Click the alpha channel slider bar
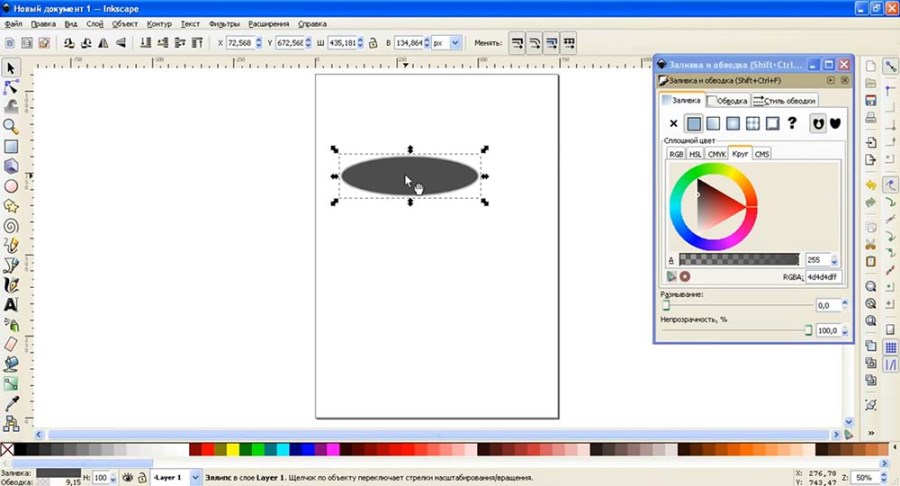900x486 pixels. [x=739, y=260]
